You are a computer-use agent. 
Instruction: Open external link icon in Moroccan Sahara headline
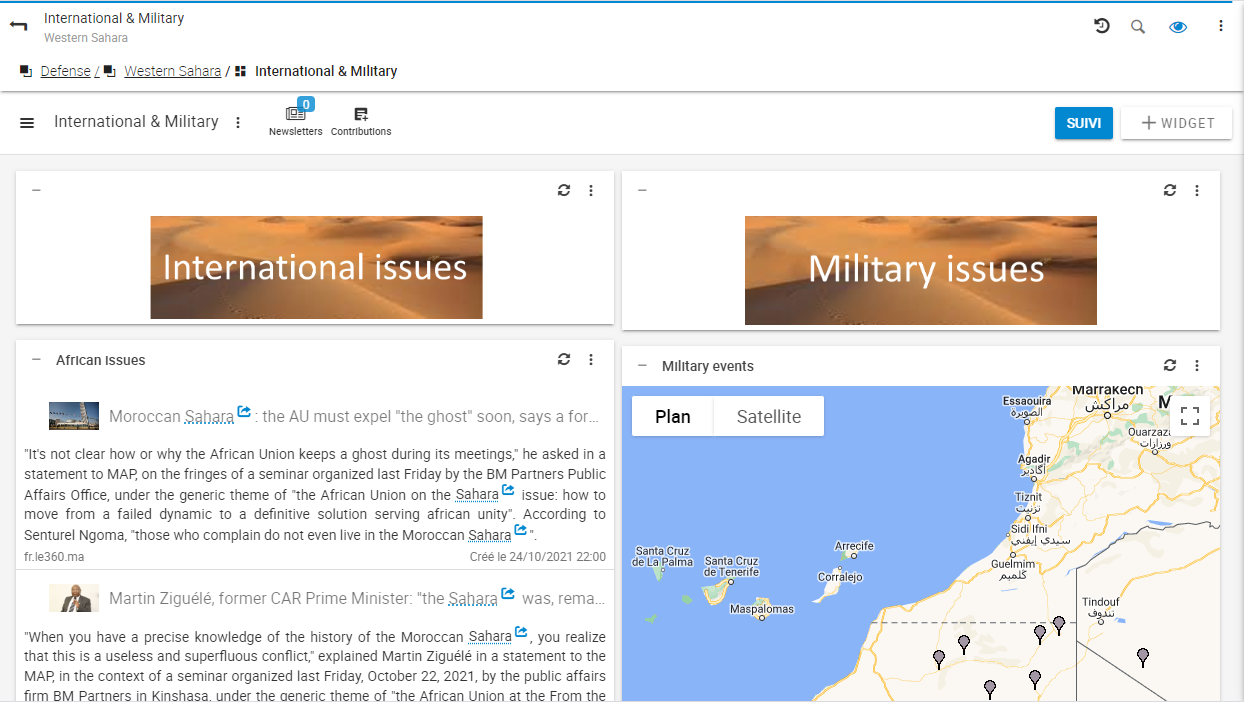[x=244, y=411]
